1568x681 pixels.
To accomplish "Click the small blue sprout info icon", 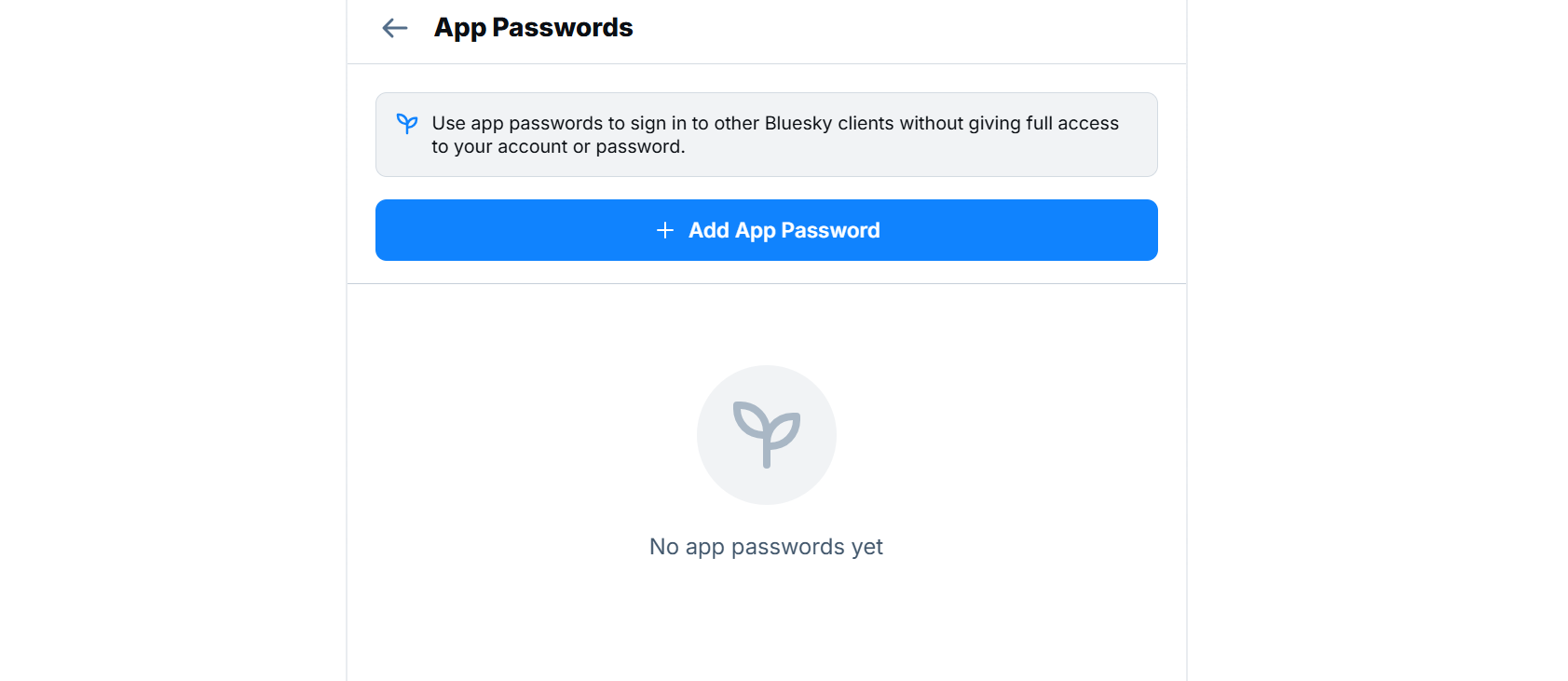I will 407,123.
